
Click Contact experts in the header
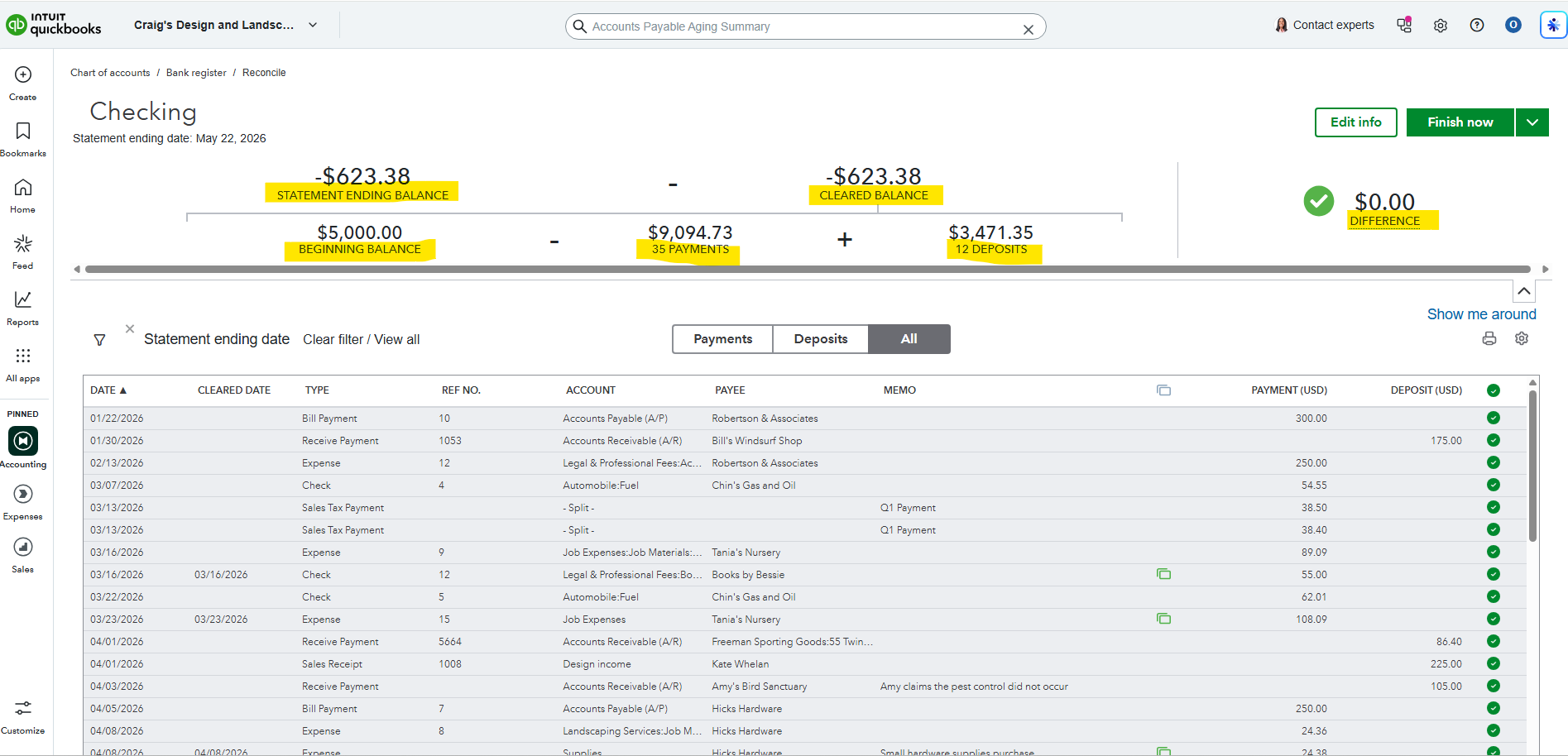coord(1325,25)
